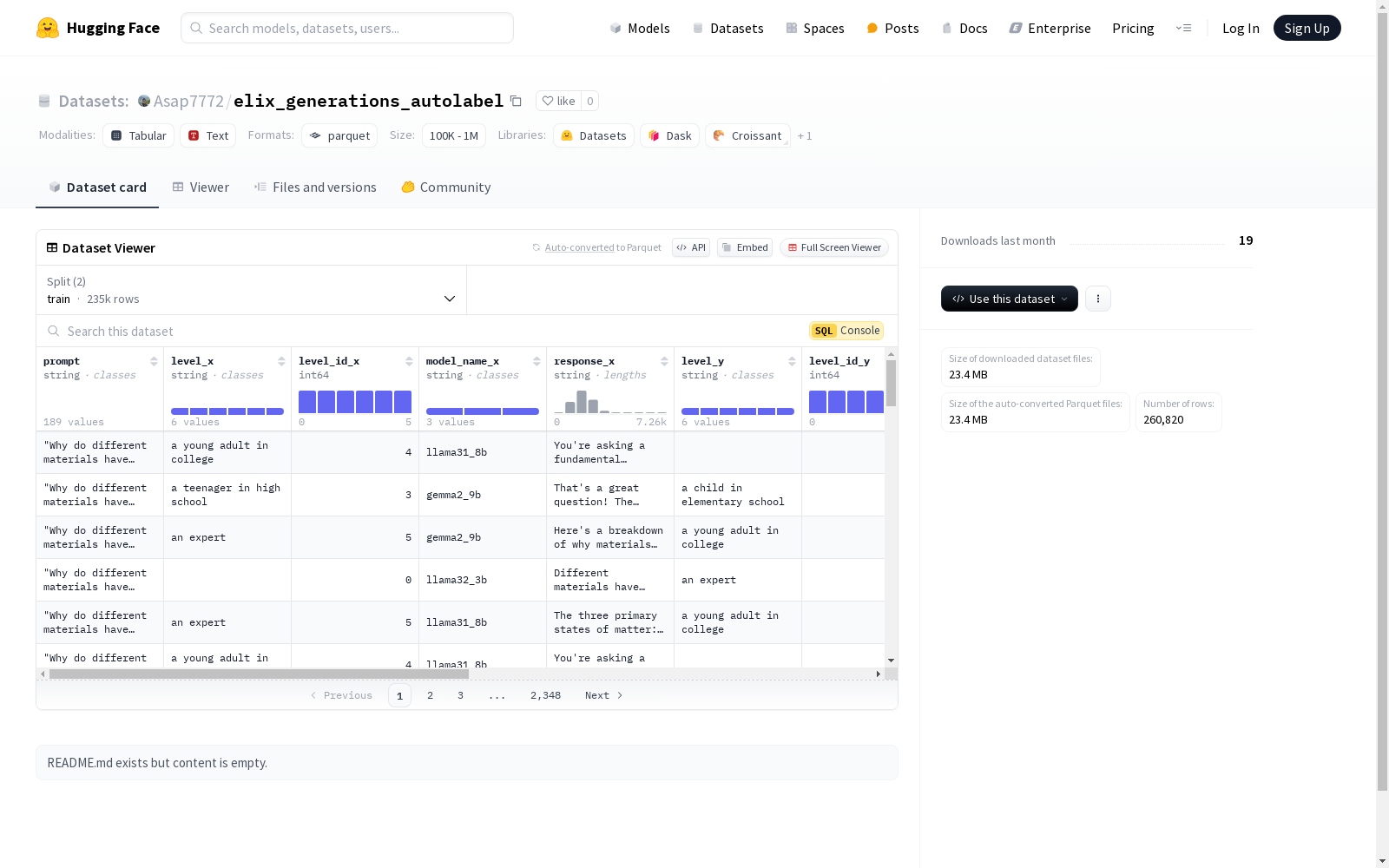Select the Dask library tag
Image resolution: width=1389 pixels, height=868 pixels.
coord(670,135)
